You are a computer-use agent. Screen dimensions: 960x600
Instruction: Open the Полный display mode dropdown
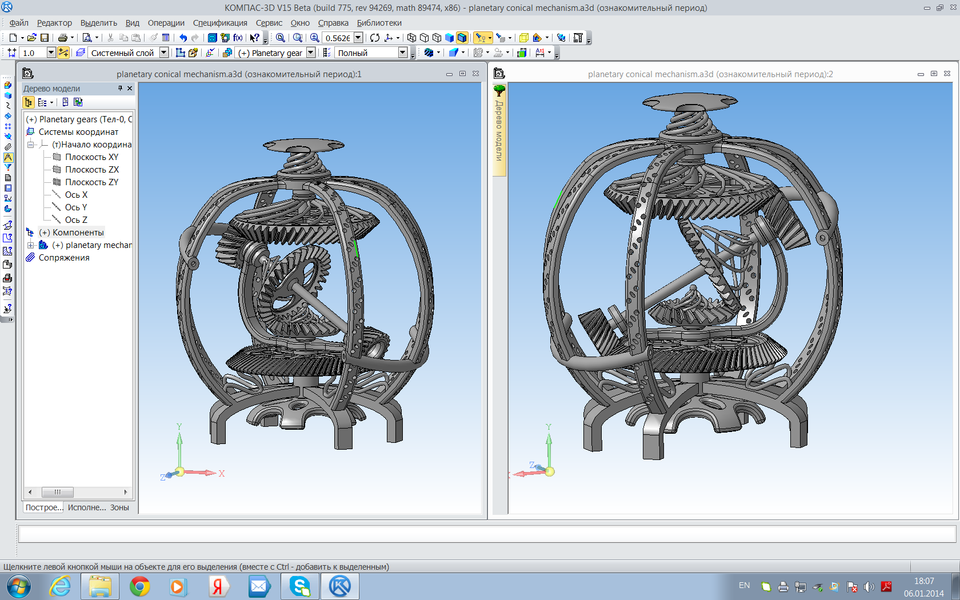[x=403, y=51]
